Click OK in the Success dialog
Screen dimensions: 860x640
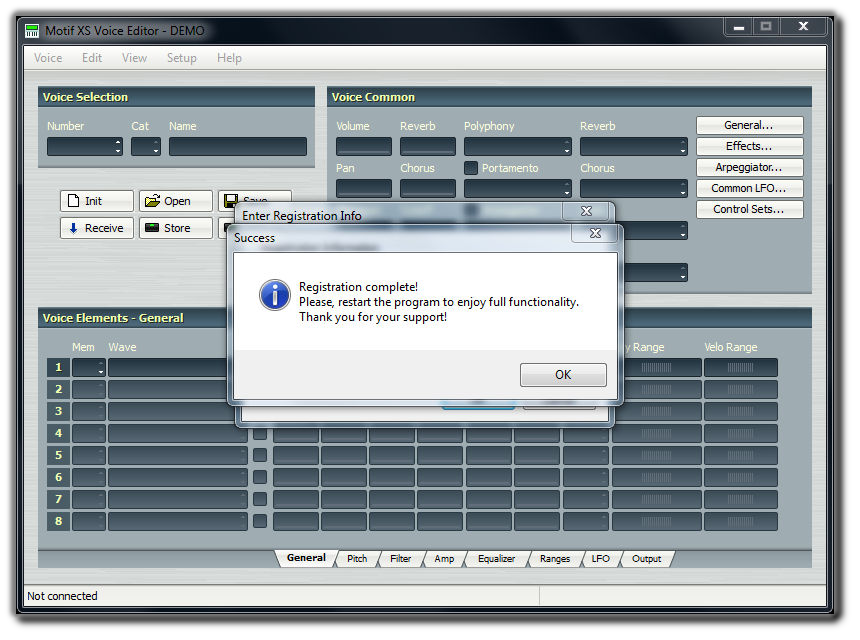click(x=563, y=375)
